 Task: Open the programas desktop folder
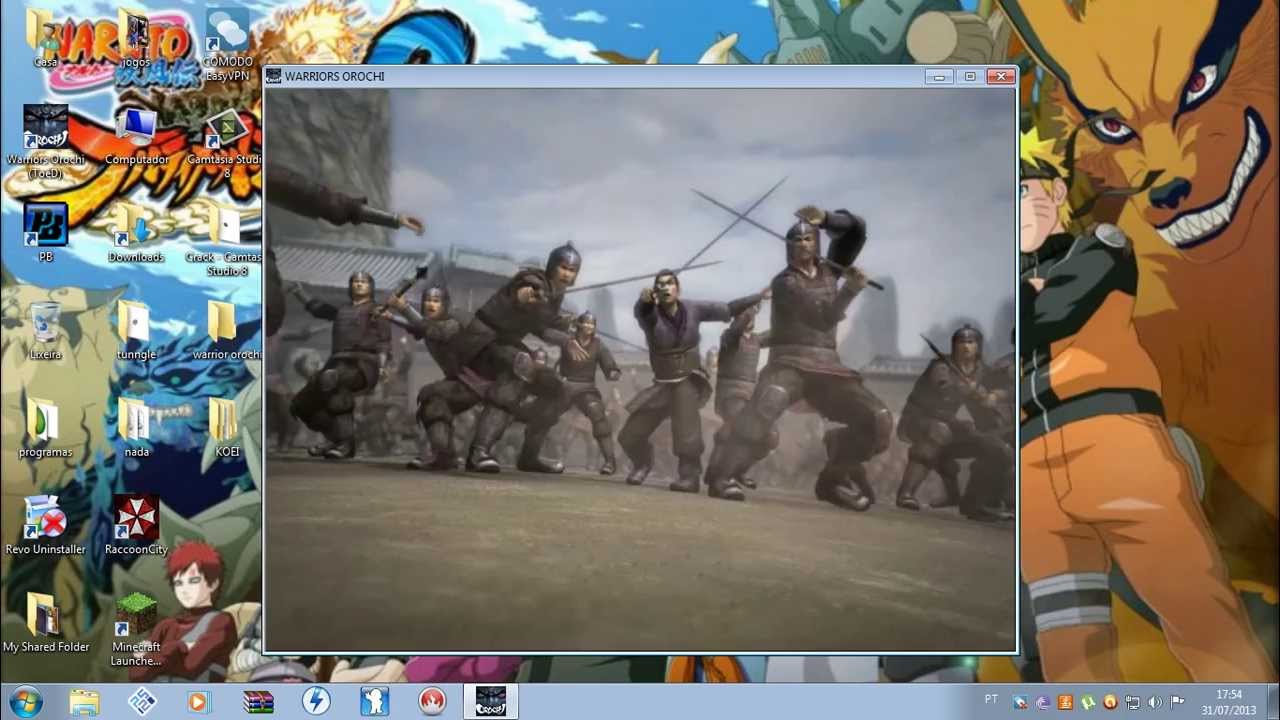(45, 428)
